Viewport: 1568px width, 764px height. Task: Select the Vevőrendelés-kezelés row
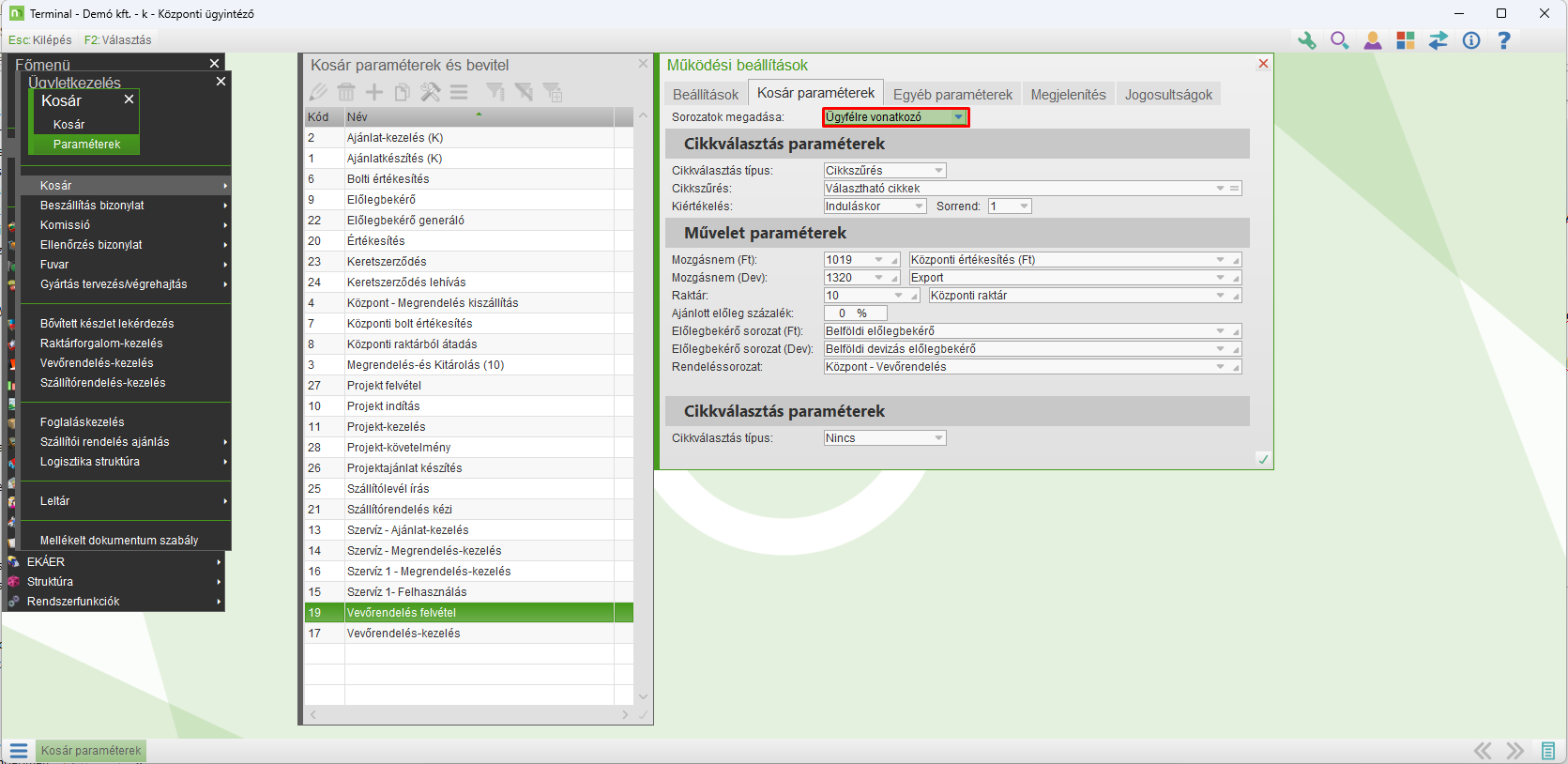469,634
